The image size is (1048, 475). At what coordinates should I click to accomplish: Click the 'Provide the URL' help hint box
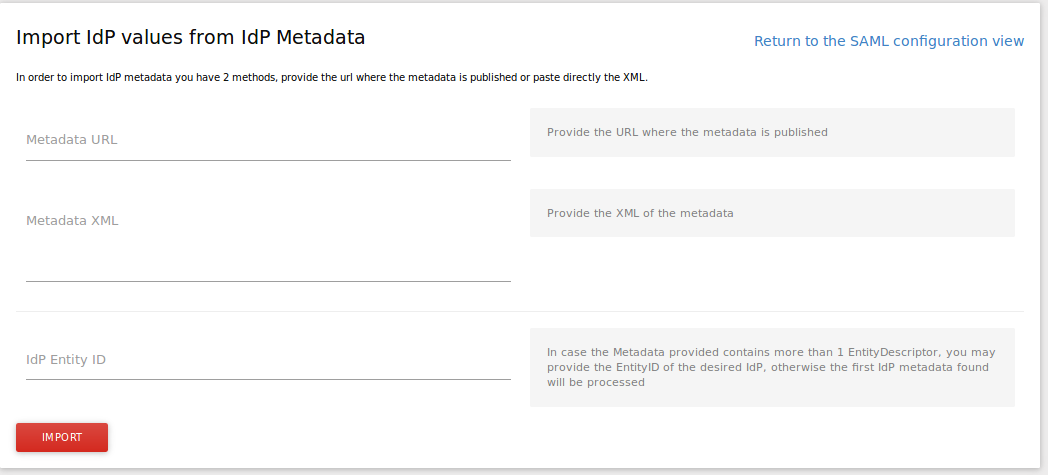point(772,132)
